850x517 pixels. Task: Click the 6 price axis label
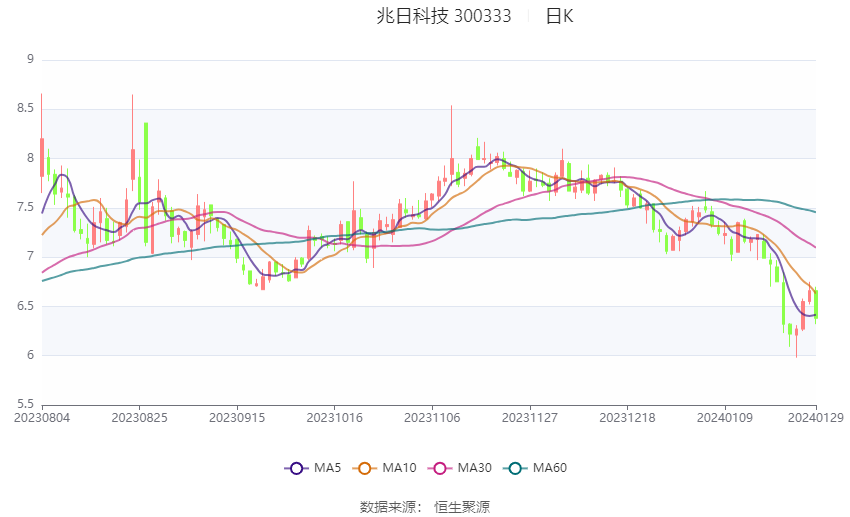click(30, 355)
